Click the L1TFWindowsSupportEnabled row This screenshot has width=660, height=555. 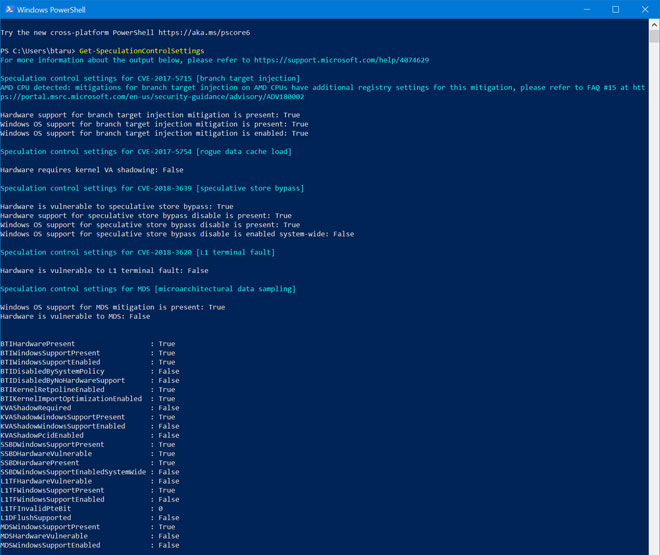coord(90,499)
